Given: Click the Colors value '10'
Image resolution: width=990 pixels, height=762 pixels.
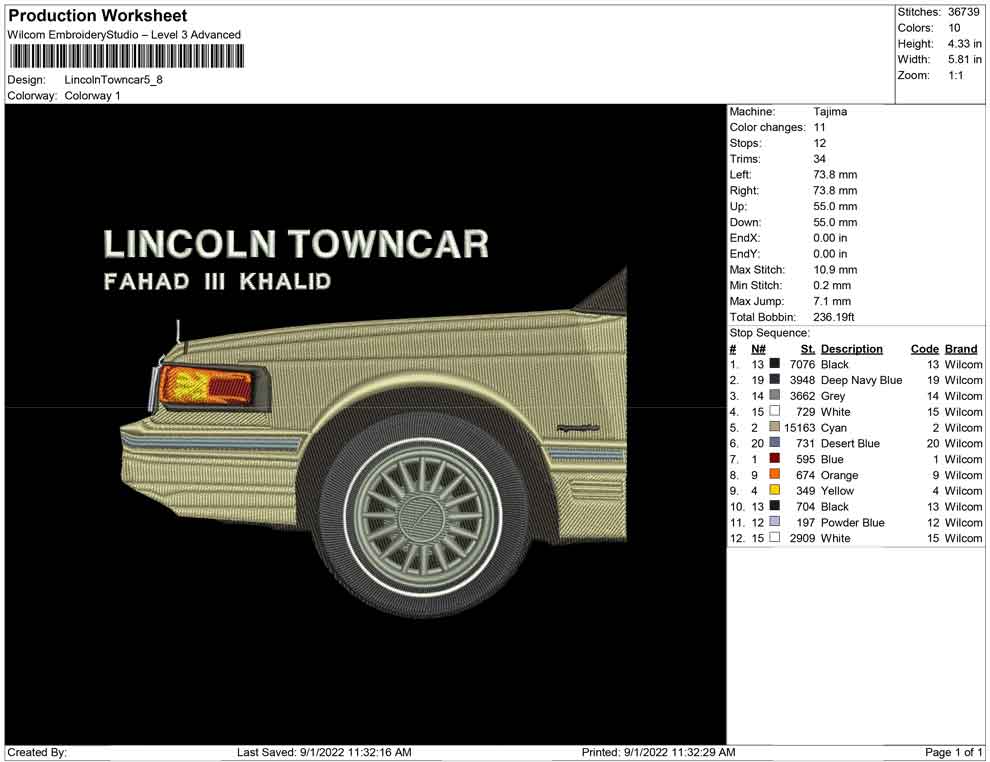Looking at the screenshot, I should pyautogui.click(x=954, y=28).
